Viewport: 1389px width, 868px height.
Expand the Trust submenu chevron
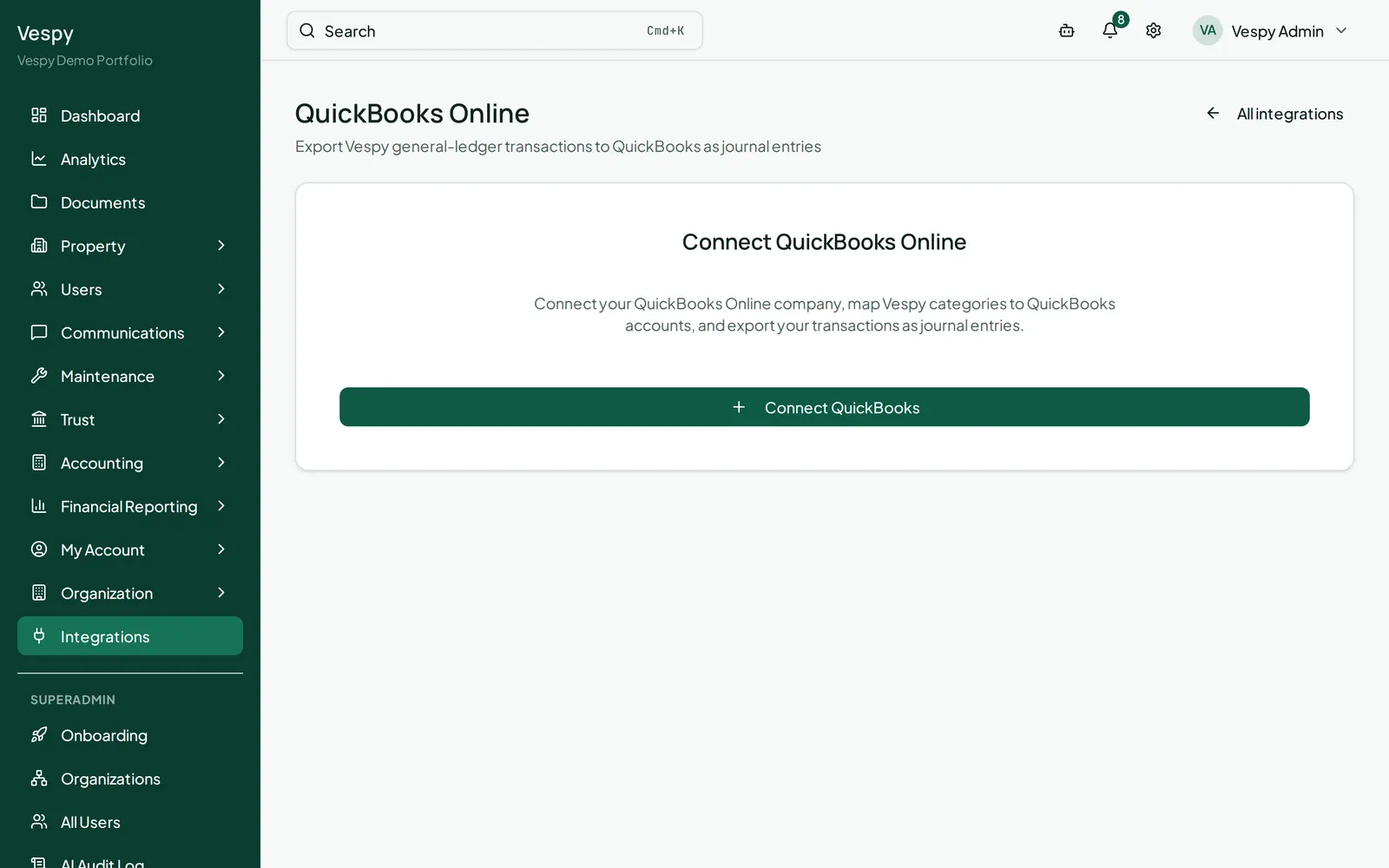tap(221, 419)
